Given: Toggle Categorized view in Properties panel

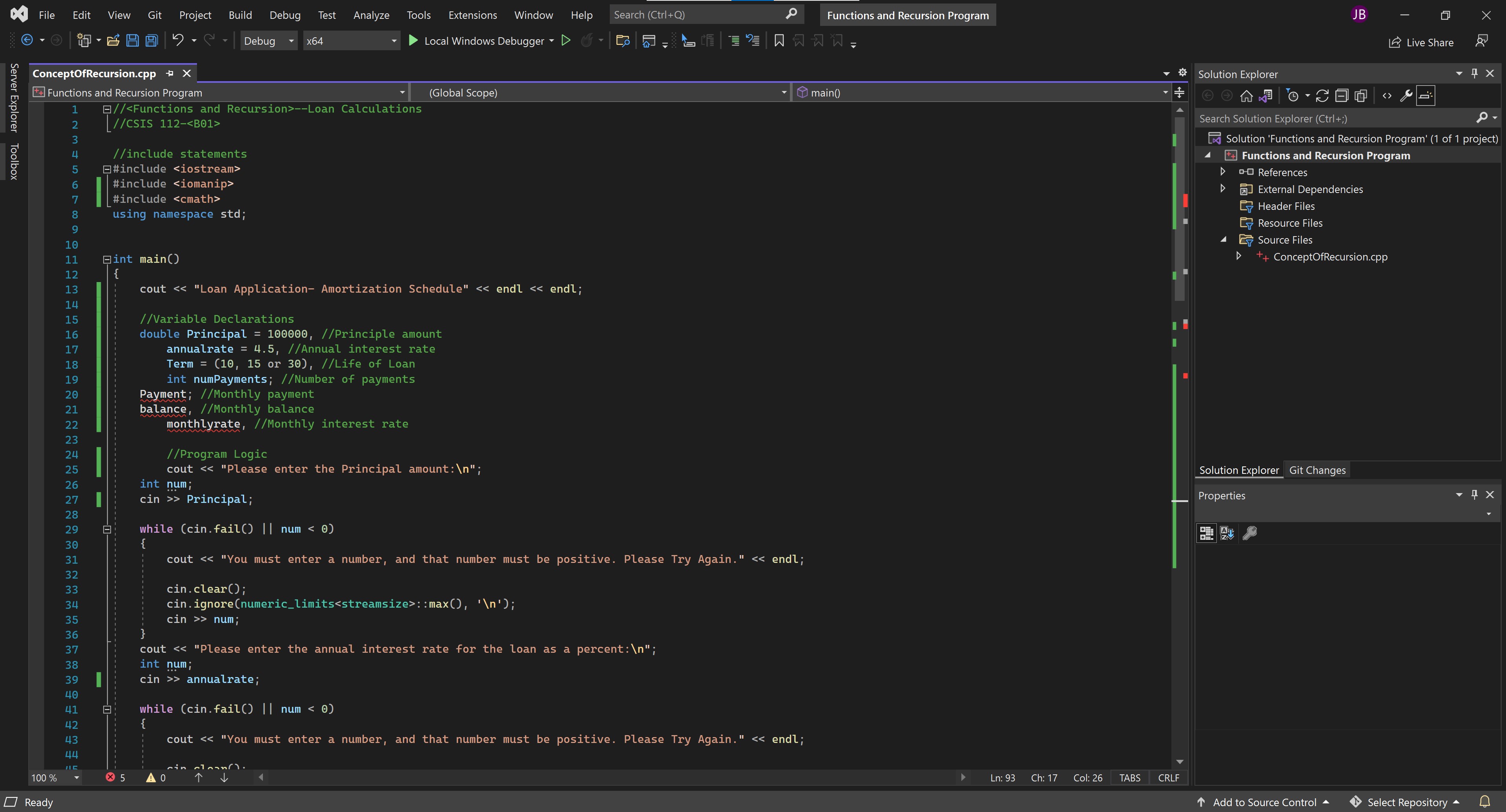Looking at the screenshot, I should (x=1206, y=533).
